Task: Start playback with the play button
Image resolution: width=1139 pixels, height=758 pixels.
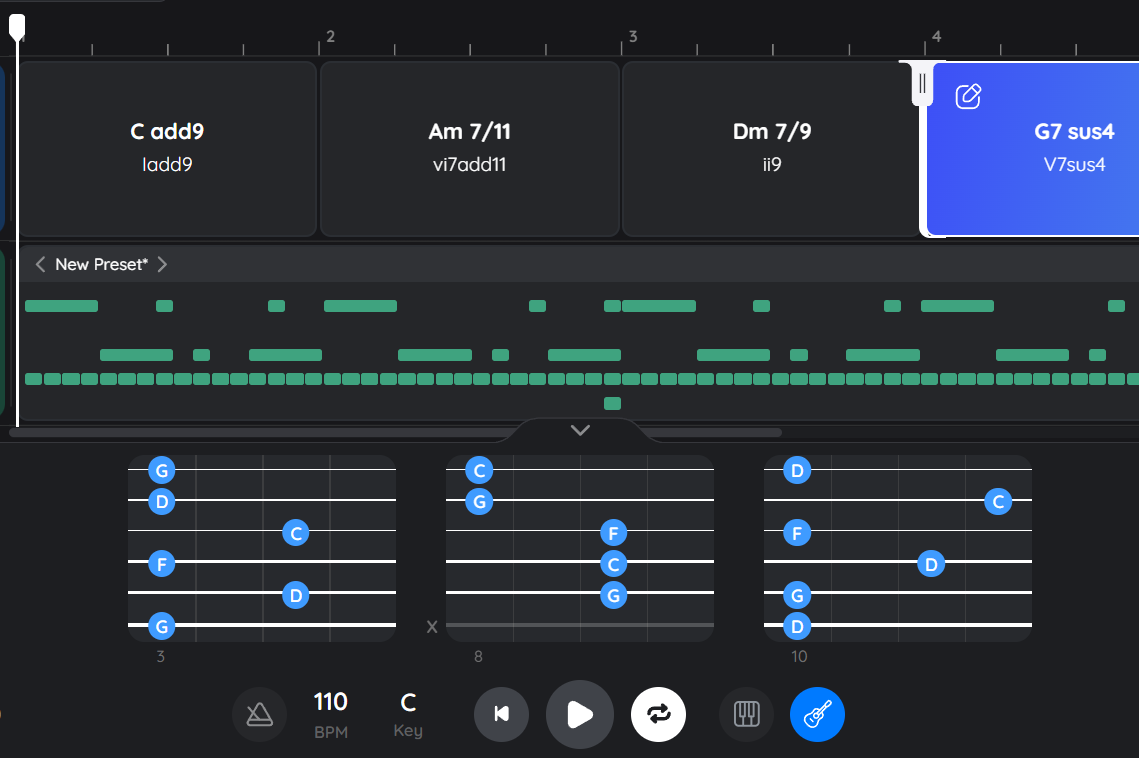Action: pos(580,714)
